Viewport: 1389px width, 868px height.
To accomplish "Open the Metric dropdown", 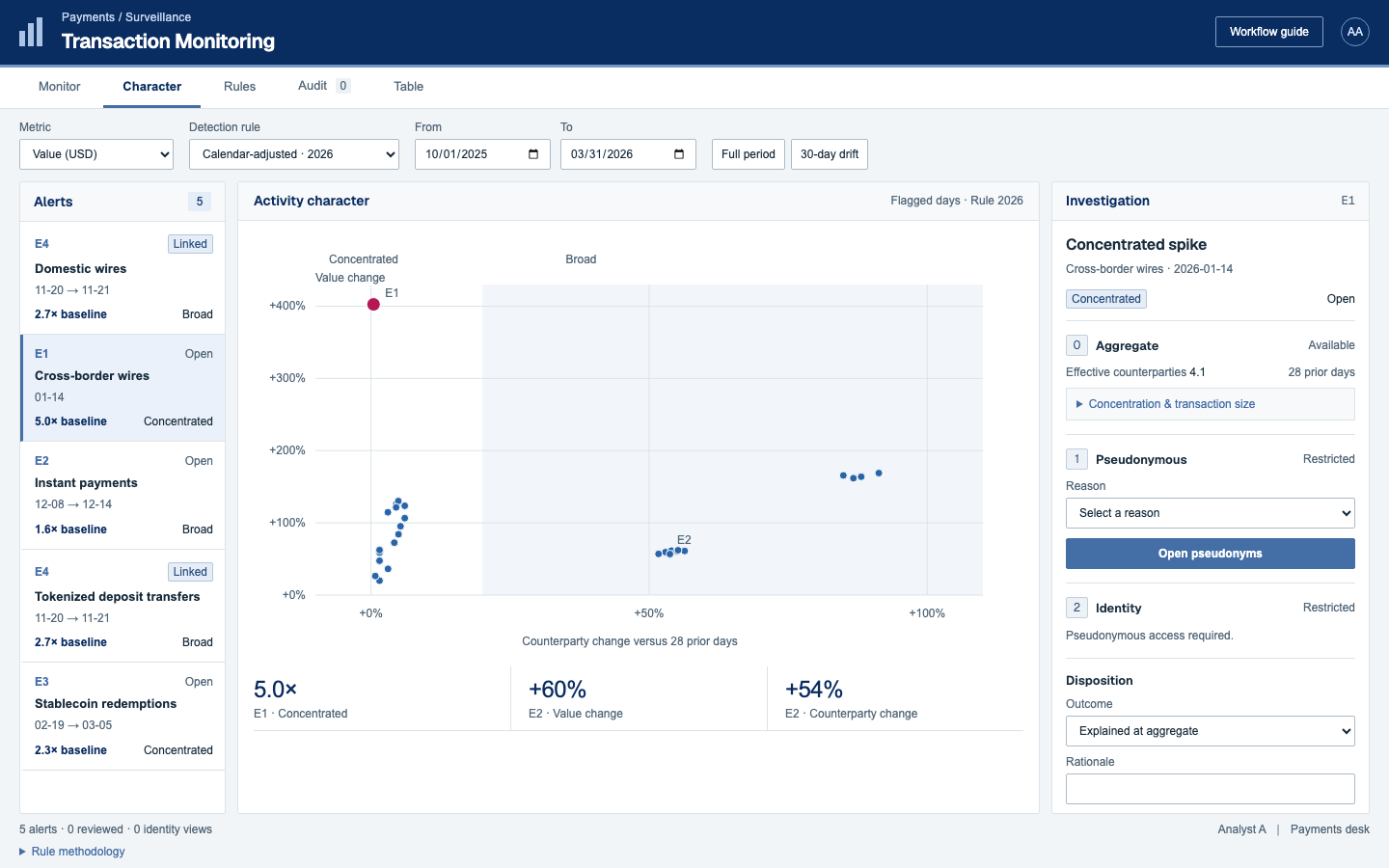I will coord(96,154).
